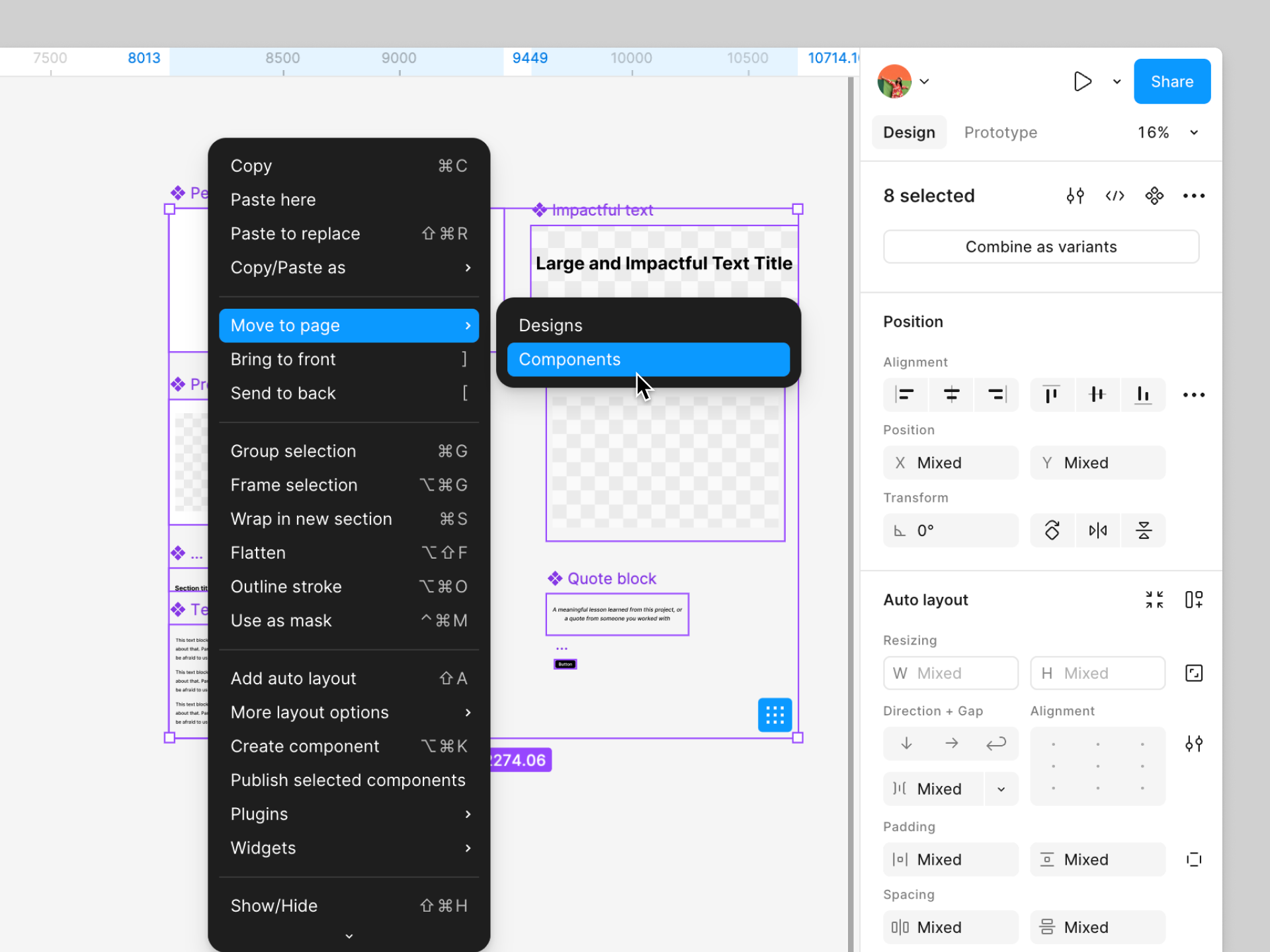
Task: Open the gap Mixed dropdown arrow
Action: pyautogui.click(x=1001, y=789)
